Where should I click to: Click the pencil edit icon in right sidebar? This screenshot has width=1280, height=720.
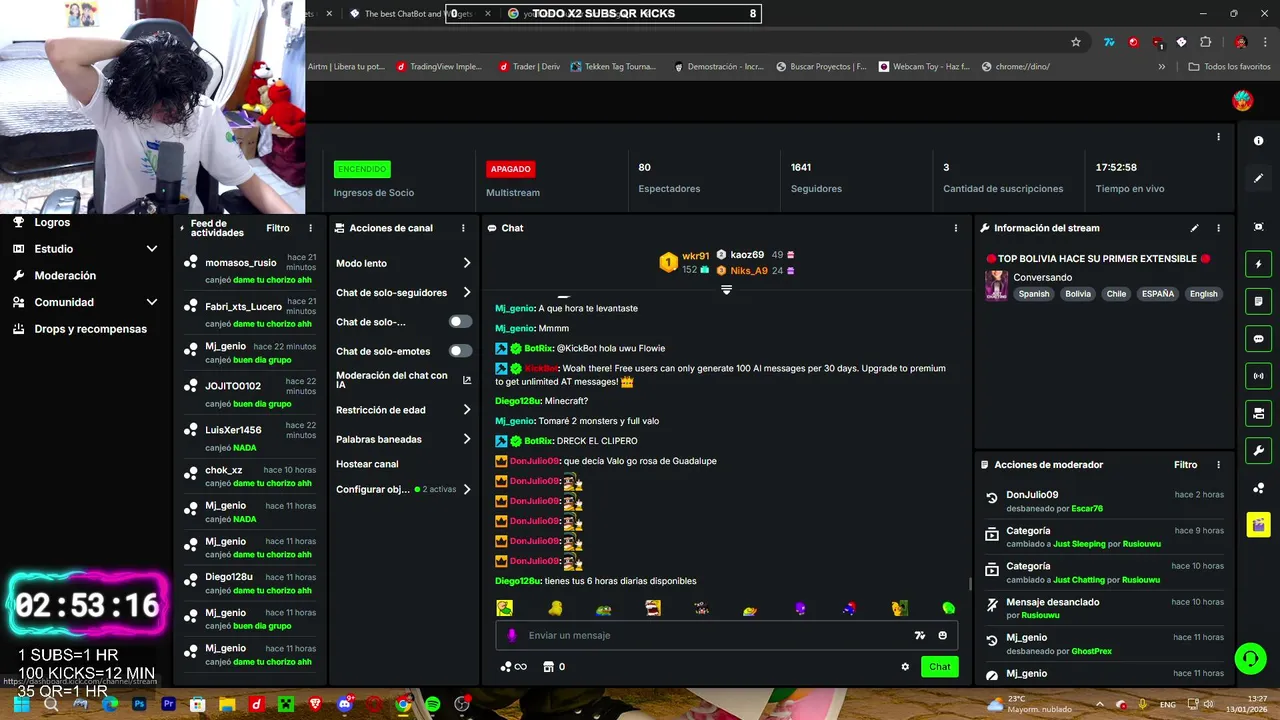[1258, 178]
